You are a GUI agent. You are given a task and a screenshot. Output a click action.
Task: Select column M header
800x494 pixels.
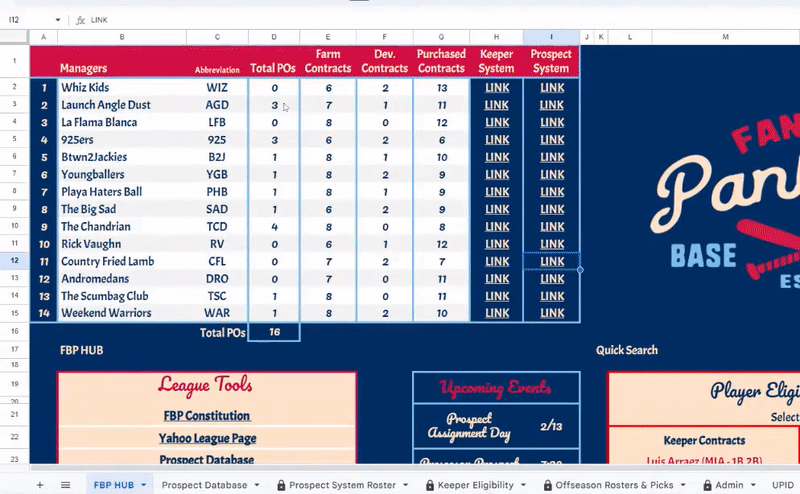(726, 37)
